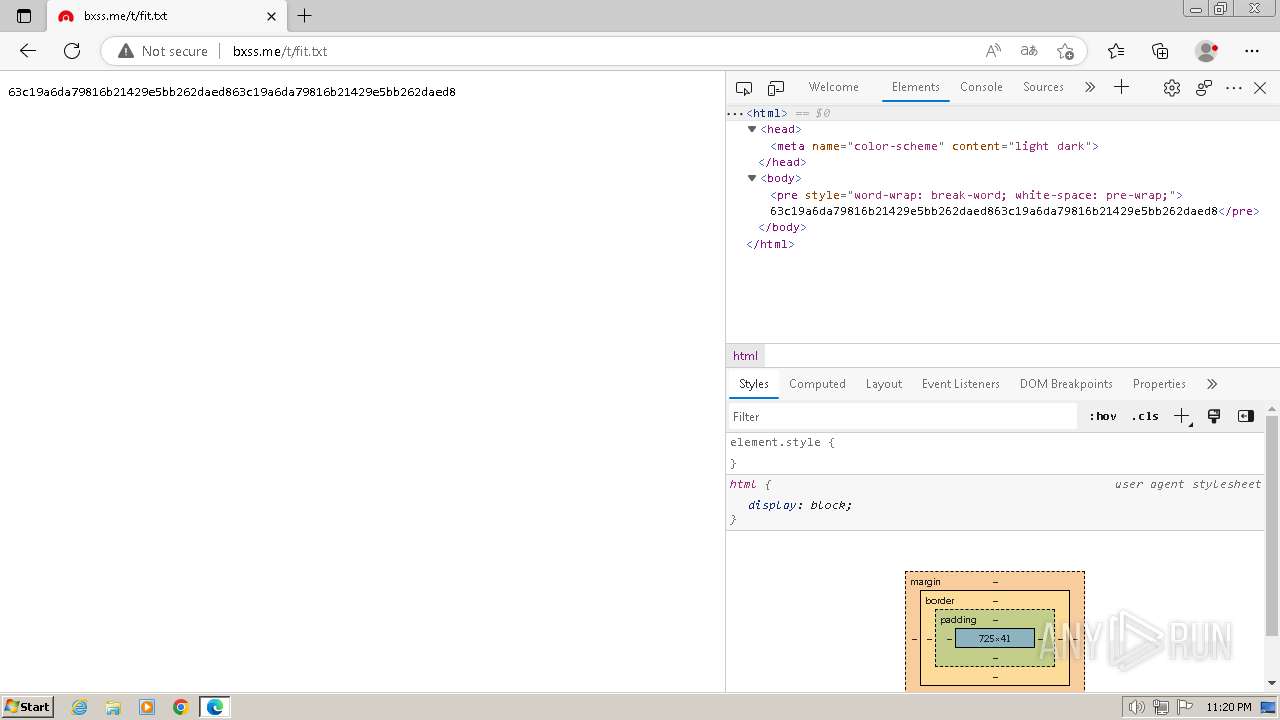Open a new browser tab with plus
The image size is (1280, 720).
click(305, 16)
